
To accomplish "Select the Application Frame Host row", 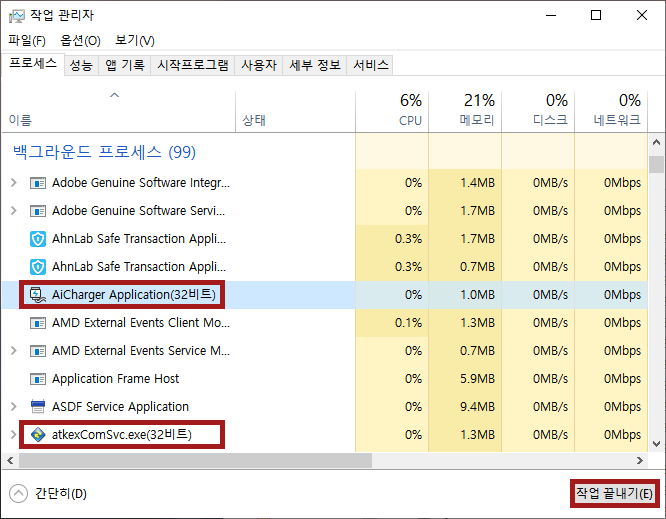I will [325, 379].
